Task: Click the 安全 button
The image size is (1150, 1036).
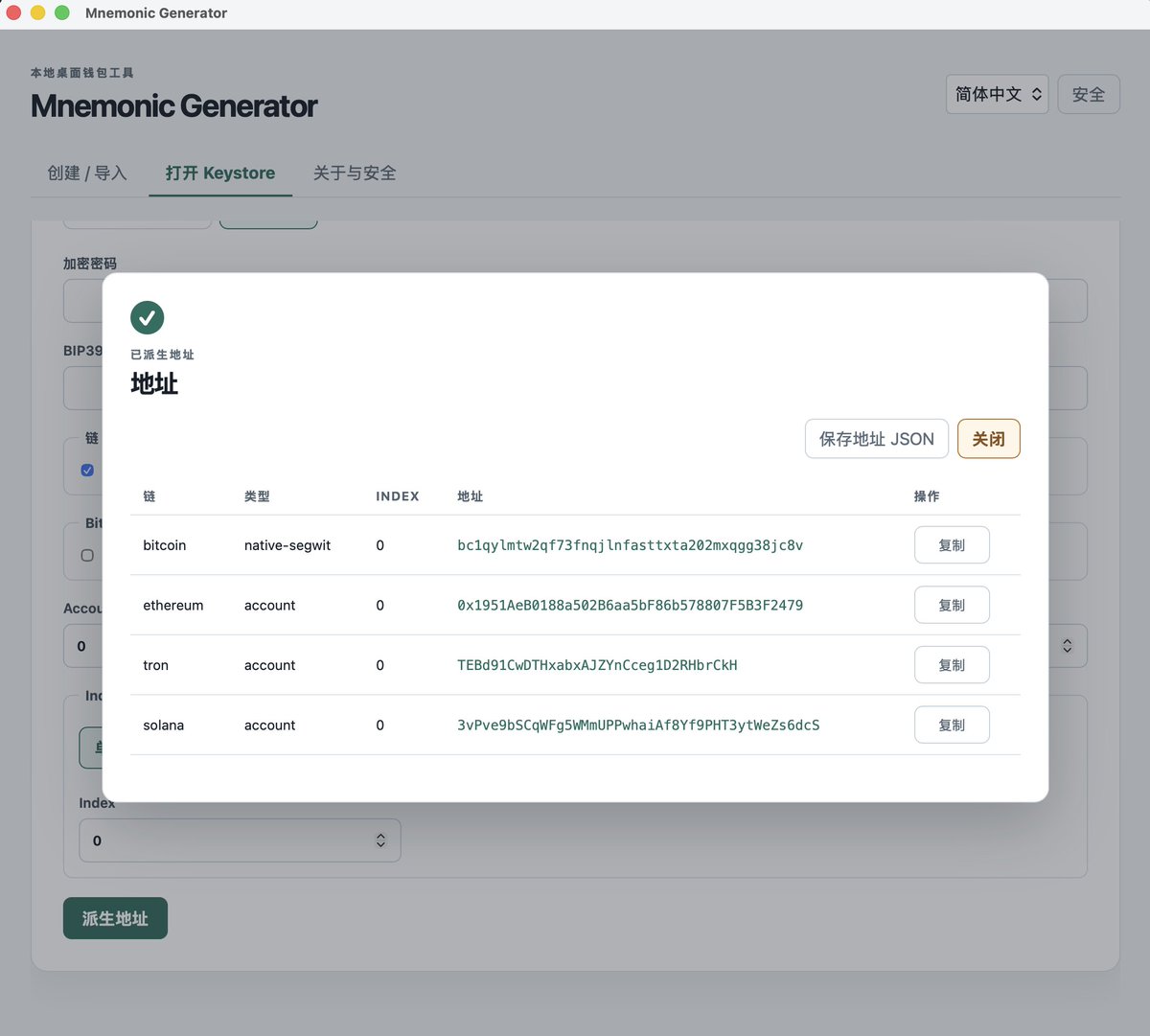Action: point(1089,94)
